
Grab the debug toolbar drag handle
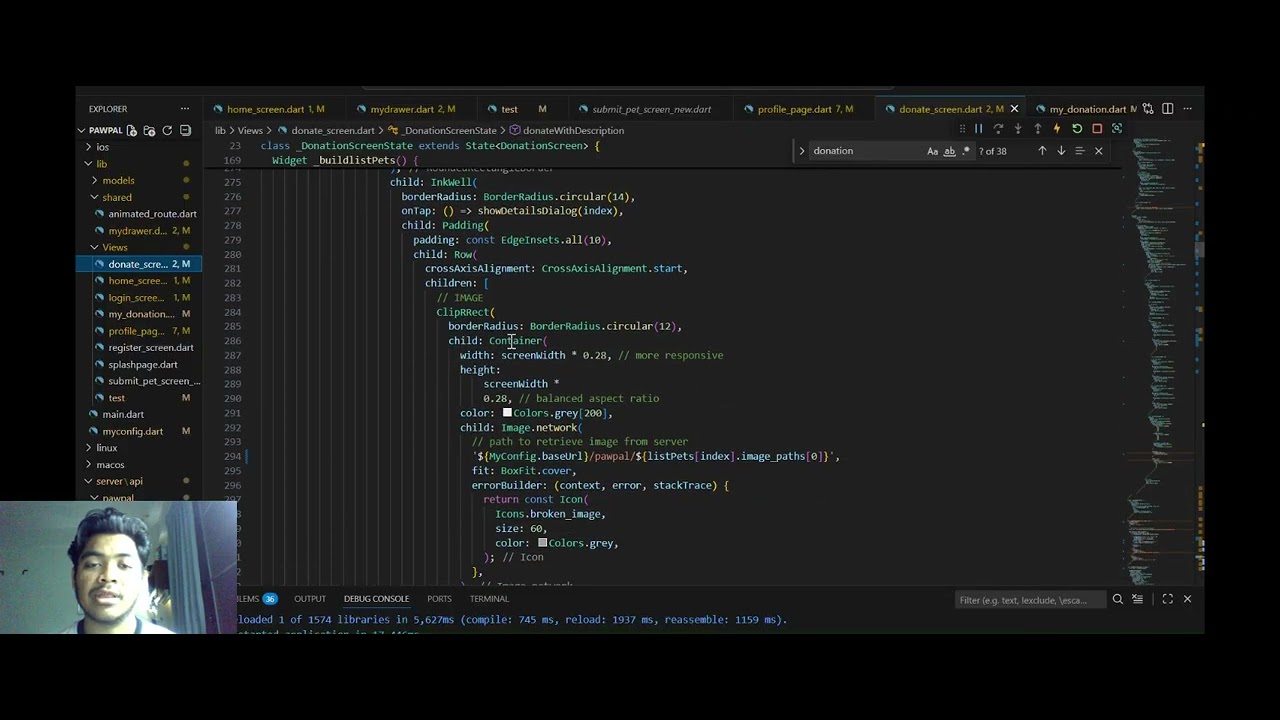(x=962, y=129)
